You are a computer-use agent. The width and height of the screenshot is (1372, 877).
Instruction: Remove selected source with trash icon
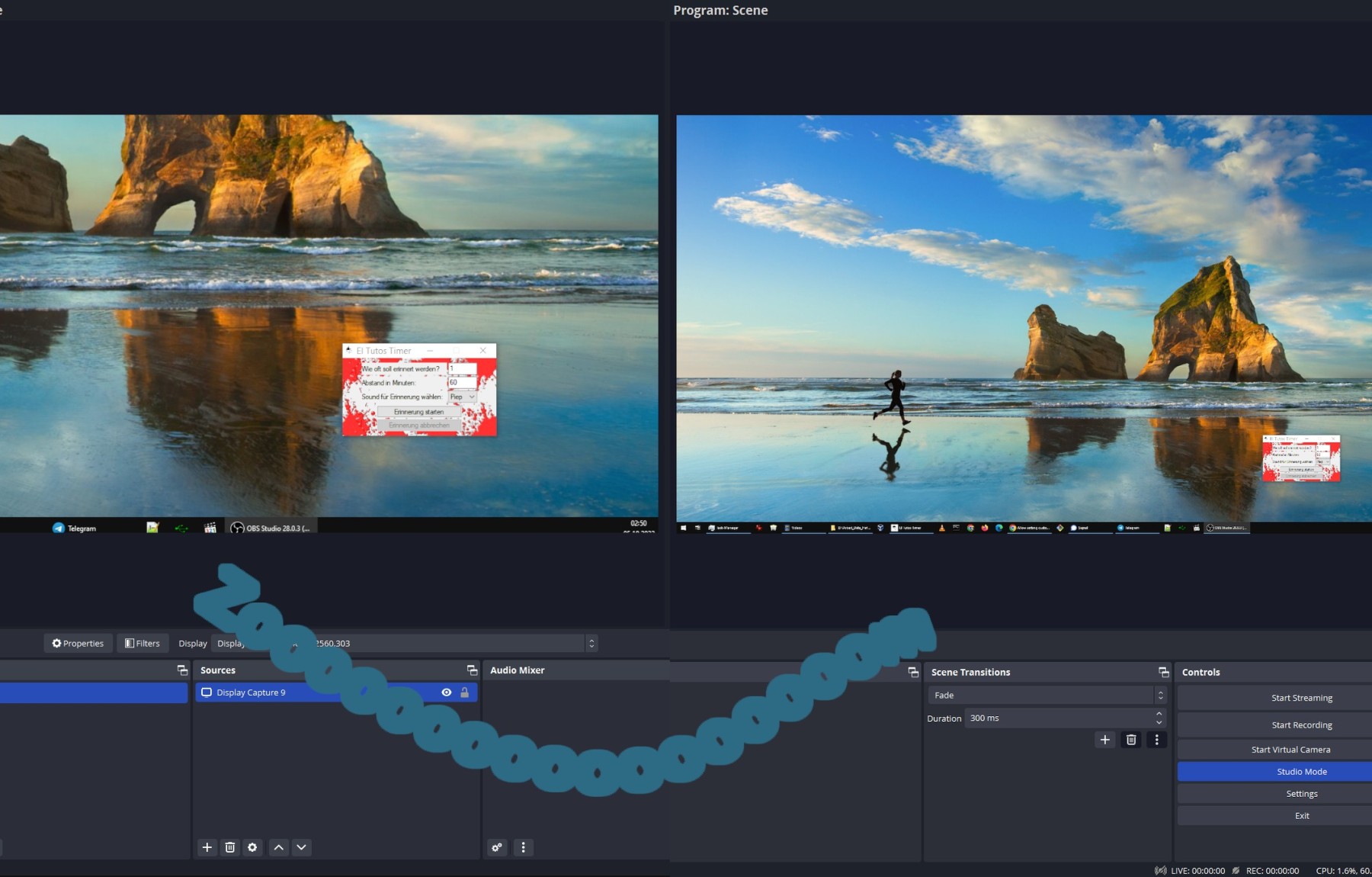(229, 847)
